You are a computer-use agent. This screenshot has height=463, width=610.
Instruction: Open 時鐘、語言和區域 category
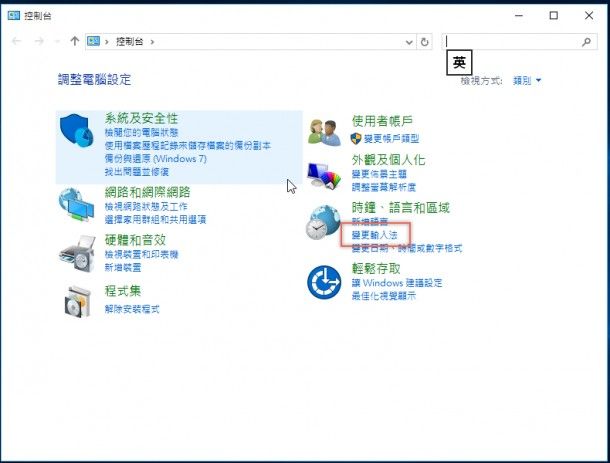pyautogui.click(x=400, y=207)
